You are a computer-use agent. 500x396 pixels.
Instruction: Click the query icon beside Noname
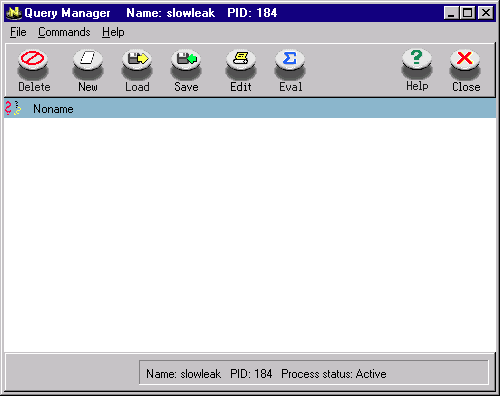(13, 108)
